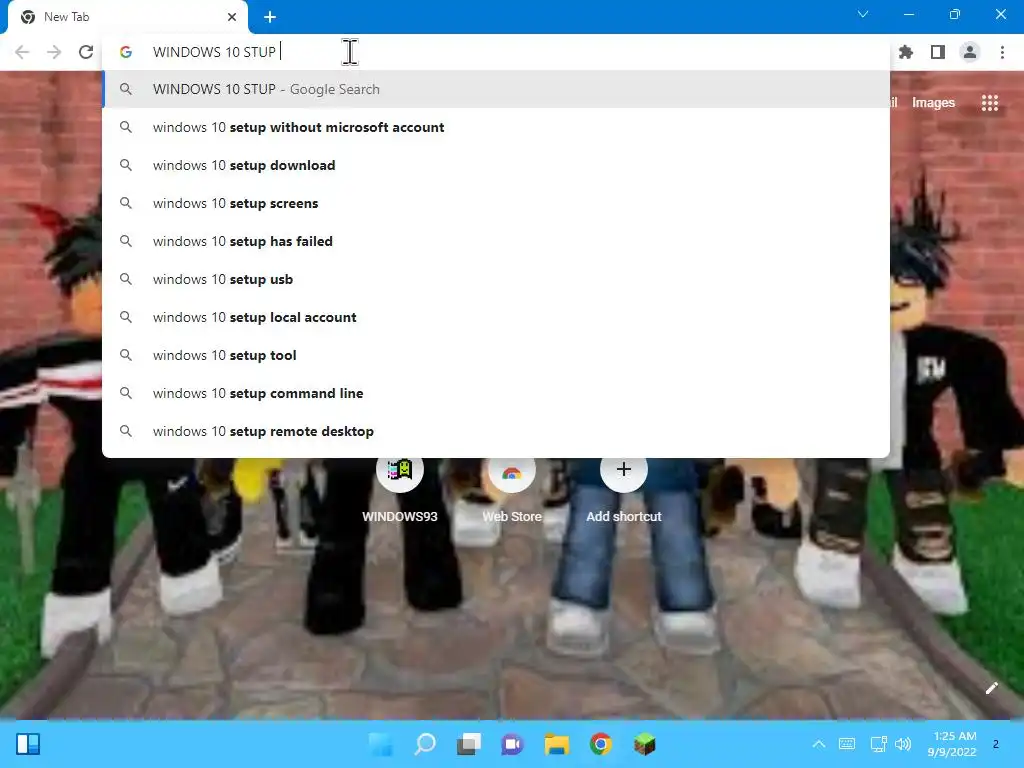Go back with the left arrow button
The image size is (1024, 768).
click(x=22, y=52)
